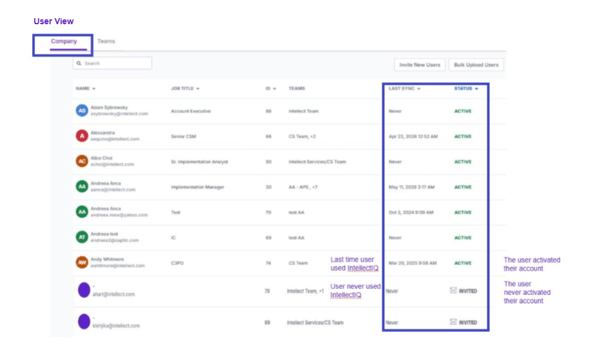Click avatar beside the yahoo.com email
The image size is (596, 364).
(x=82, y=212)
